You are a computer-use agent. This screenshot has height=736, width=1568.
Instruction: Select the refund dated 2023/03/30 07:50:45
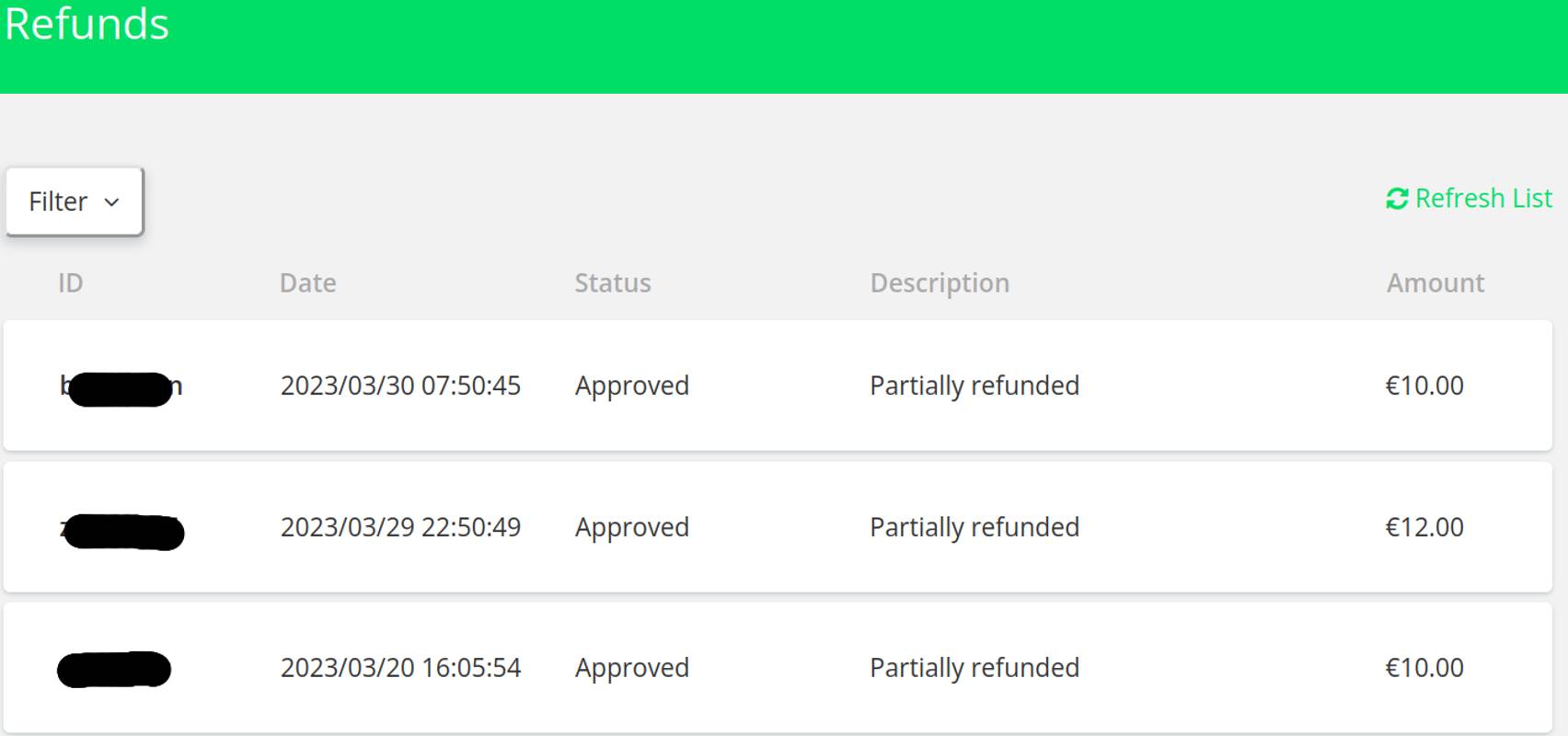coord(401,385)
